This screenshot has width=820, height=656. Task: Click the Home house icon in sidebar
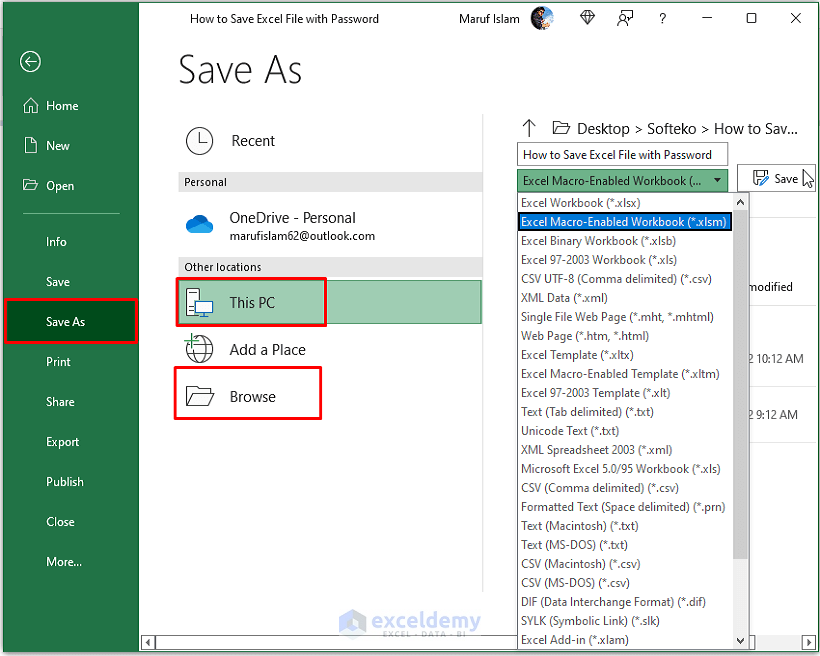(x=31, y=106)
